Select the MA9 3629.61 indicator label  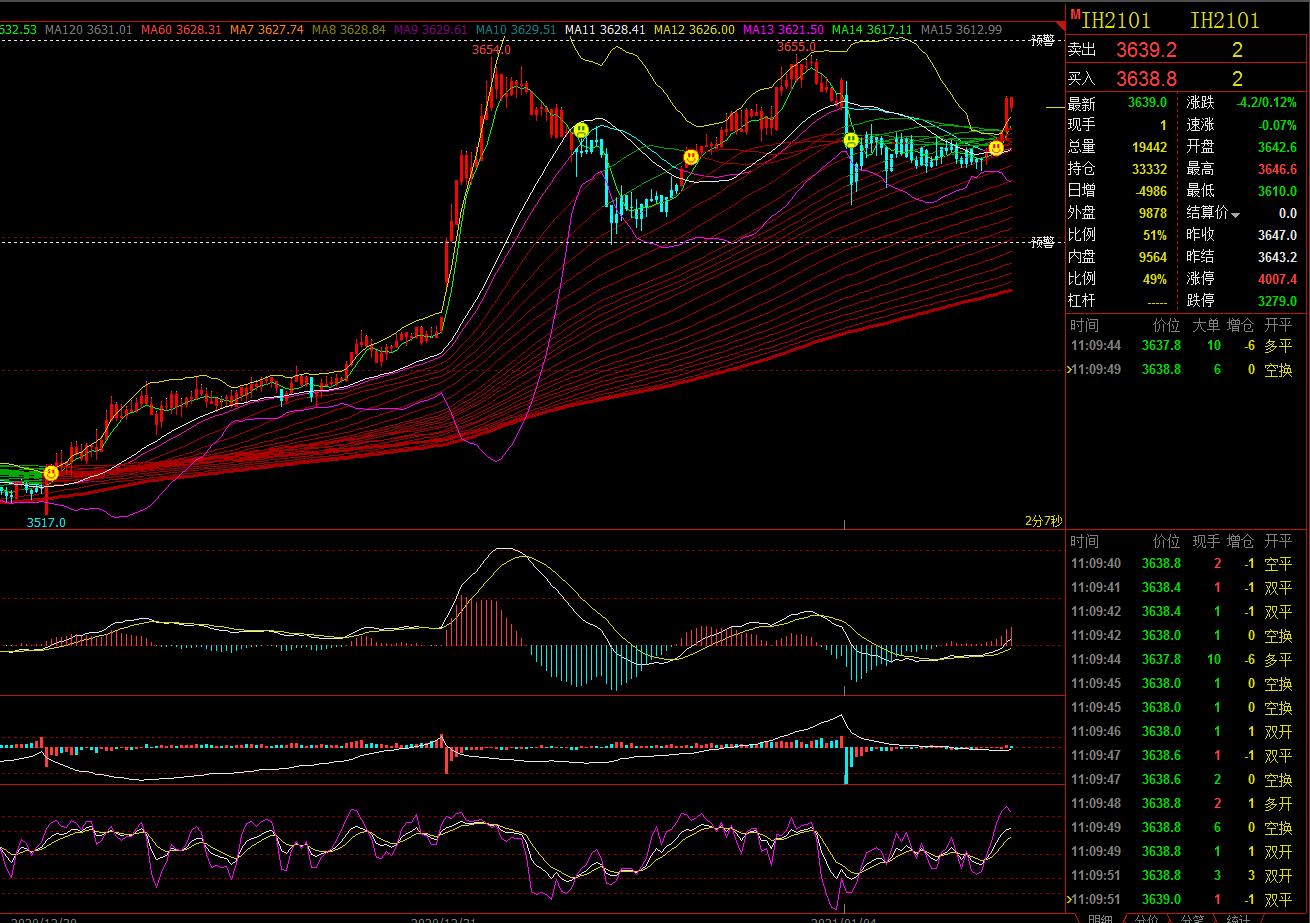(431, 30)
